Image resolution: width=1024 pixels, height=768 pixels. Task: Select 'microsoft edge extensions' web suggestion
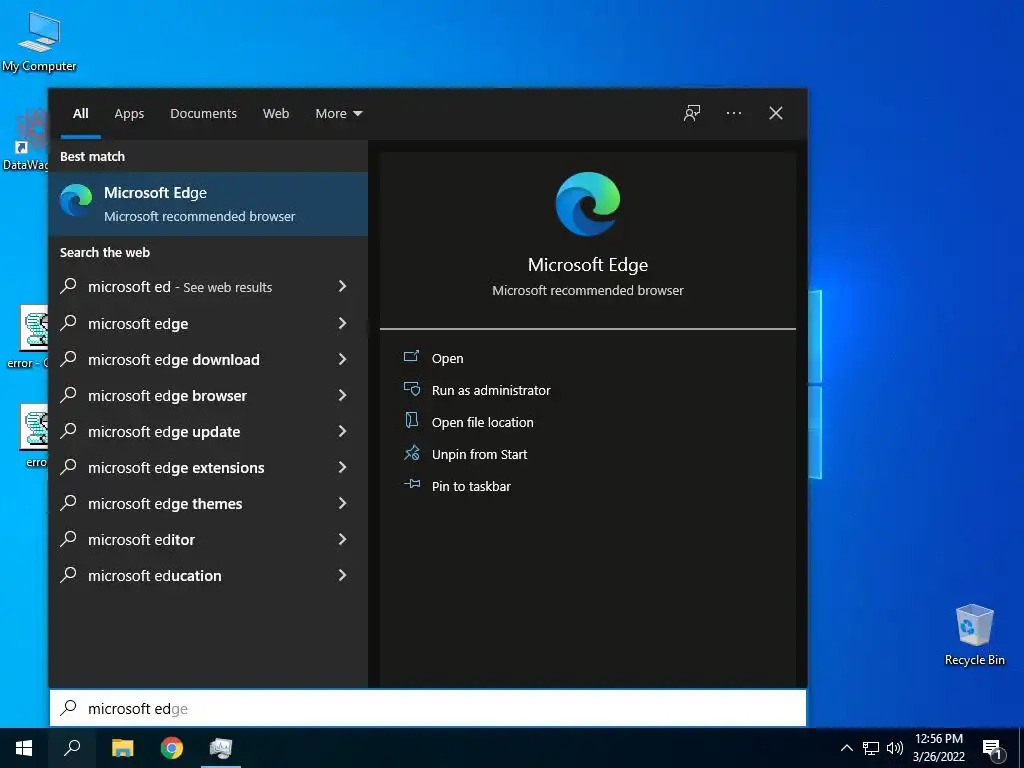(208, 467)
